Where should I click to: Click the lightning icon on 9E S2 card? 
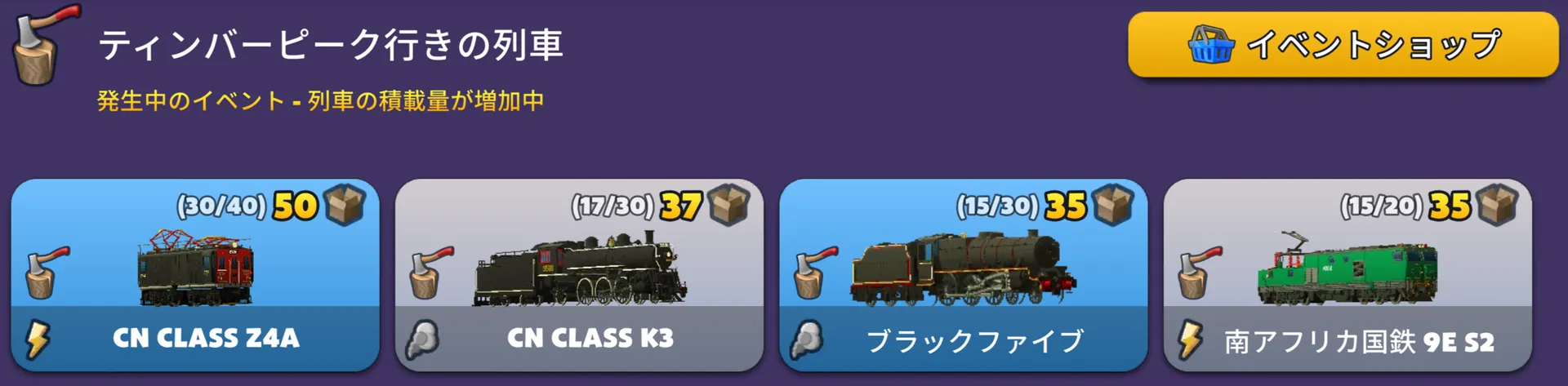(1190, 339)
